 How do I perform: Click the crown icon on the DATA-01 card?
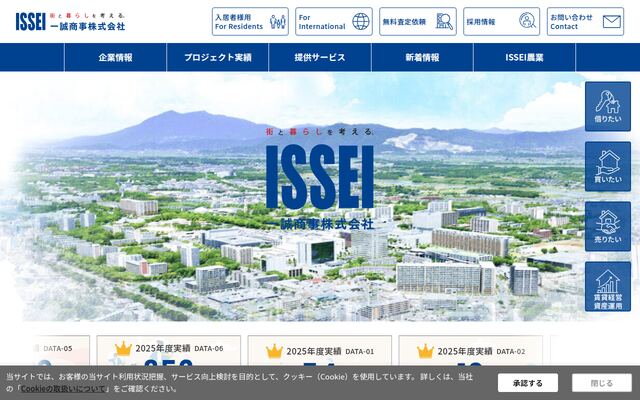pos(274,351)
